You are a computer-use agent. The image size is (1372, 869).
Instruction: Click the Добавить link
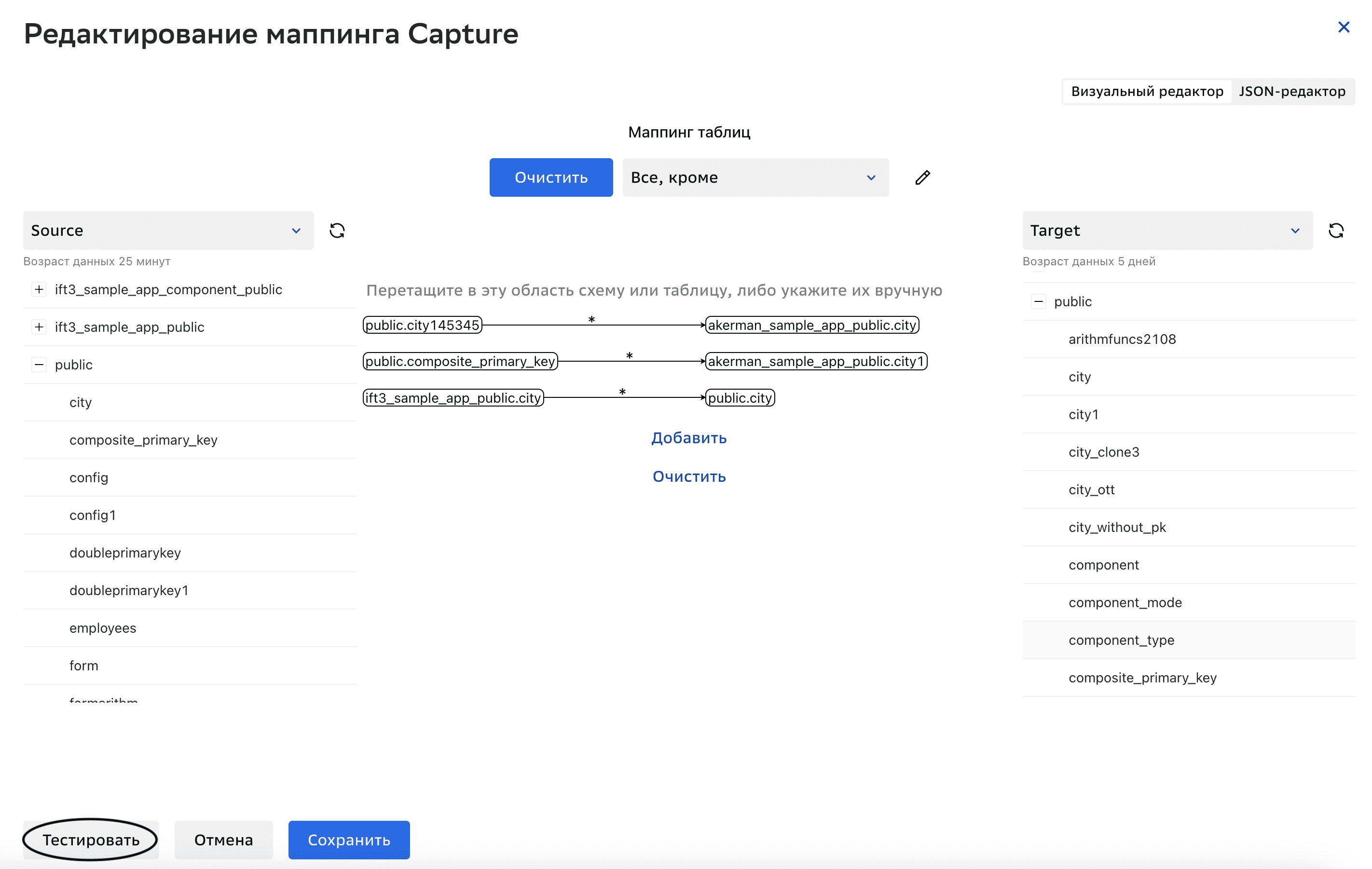pos(689,438)
